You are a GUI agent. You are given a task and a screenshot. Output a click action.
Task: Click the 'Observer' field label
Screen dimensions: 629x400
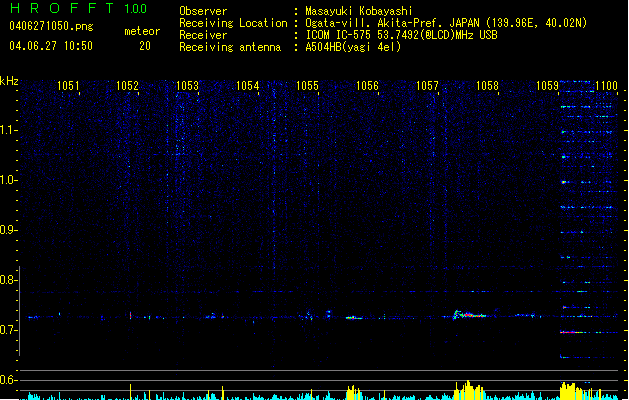203,11
